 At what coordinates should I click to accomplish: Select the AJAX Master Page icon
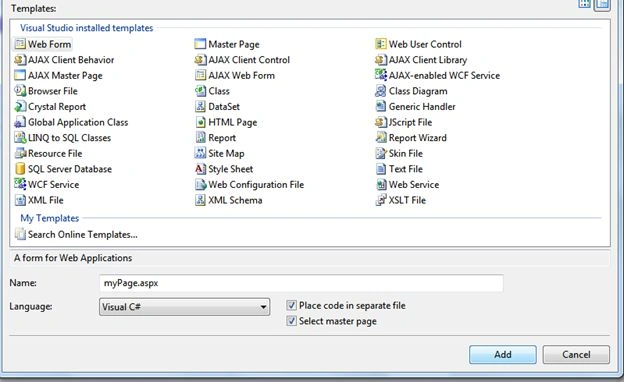pyautogui.click(x=20, y=75)
